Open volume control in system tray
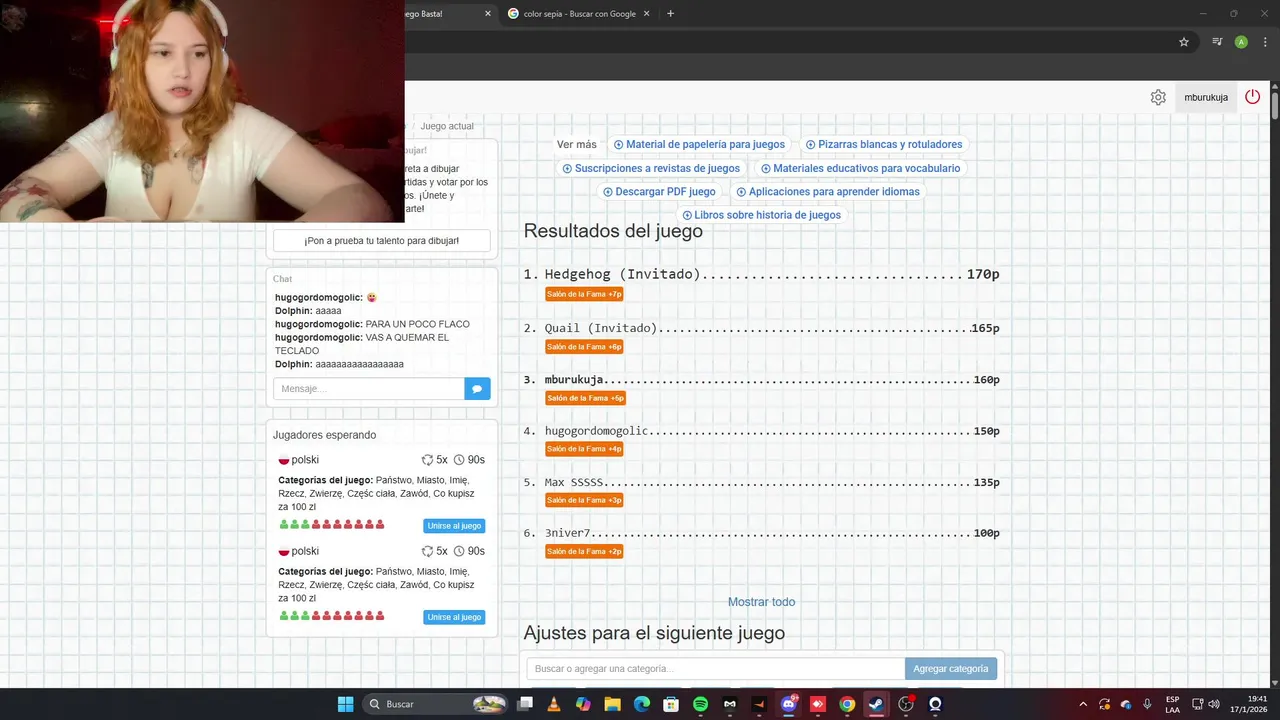The image size is (1280, 720). [x=1212, y=704]
